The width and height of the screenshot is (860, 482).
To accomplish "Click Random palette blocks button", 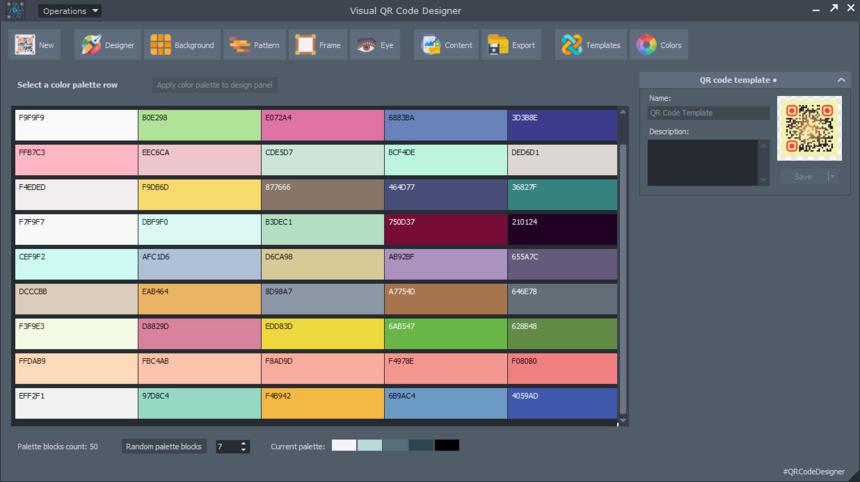I will [164, 446].
